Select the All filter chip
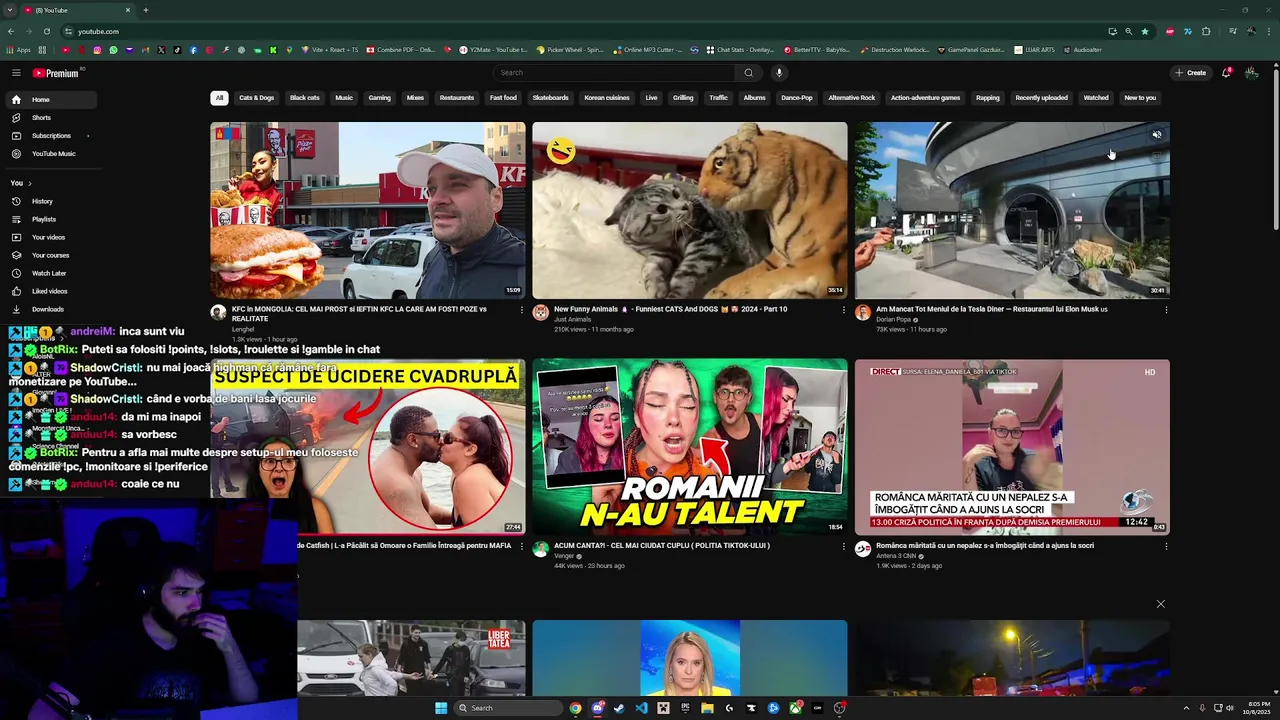 tap(219, 98)
